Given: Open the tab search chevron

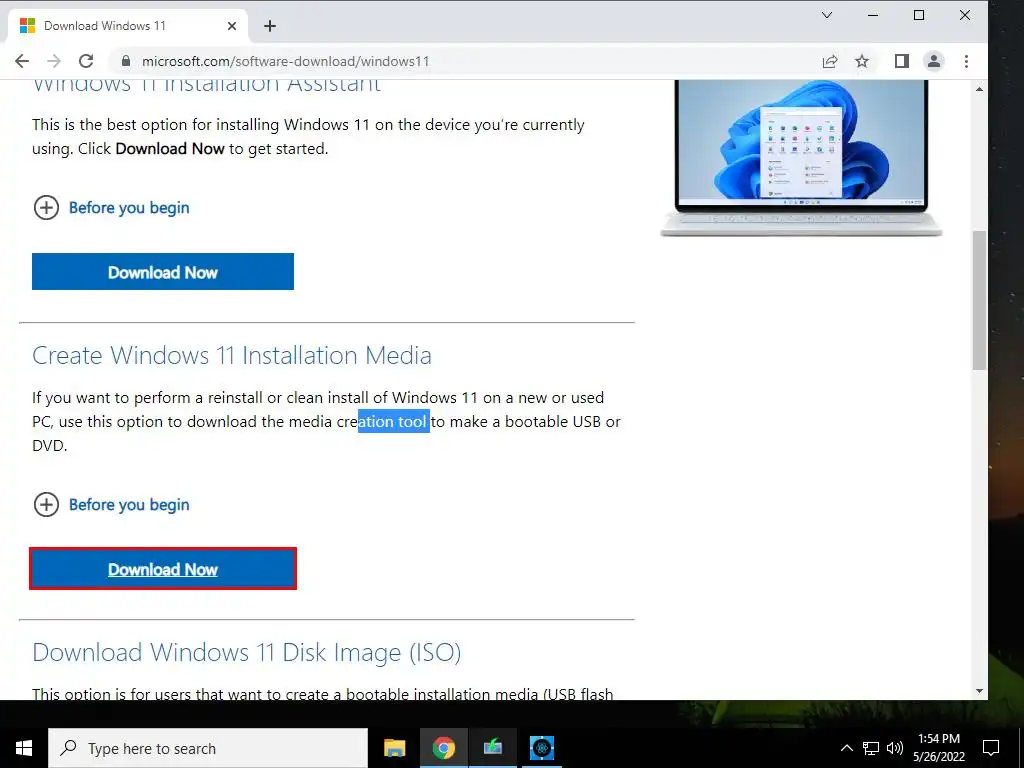Looking at the screenshot, I should 827,15.
